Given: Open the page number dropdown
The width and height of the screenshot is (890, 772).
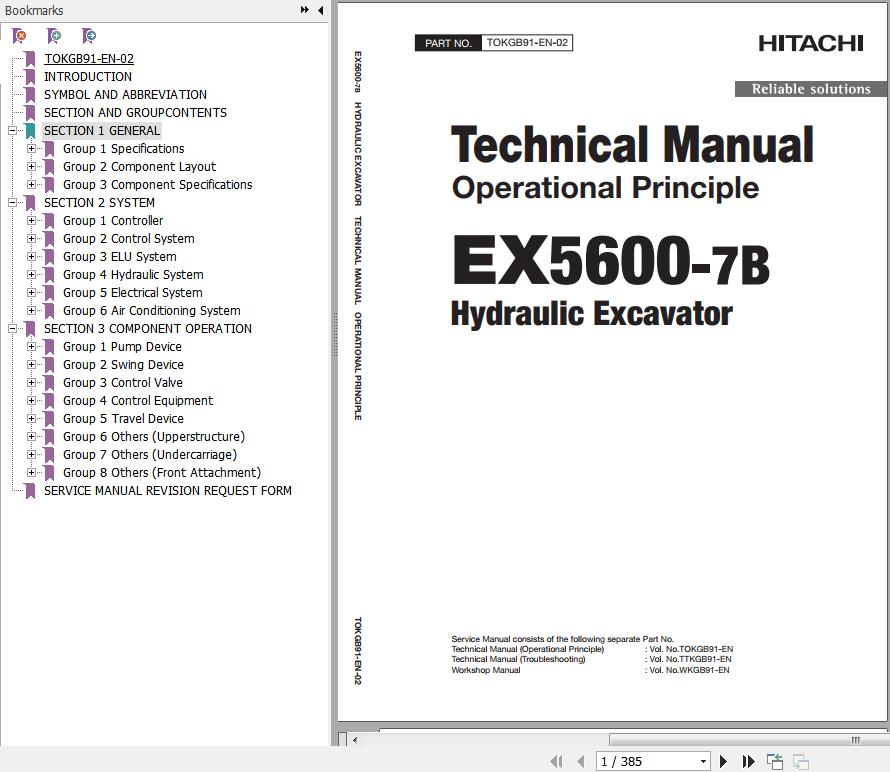Looking at the screenshot, I should click(703, 762).
